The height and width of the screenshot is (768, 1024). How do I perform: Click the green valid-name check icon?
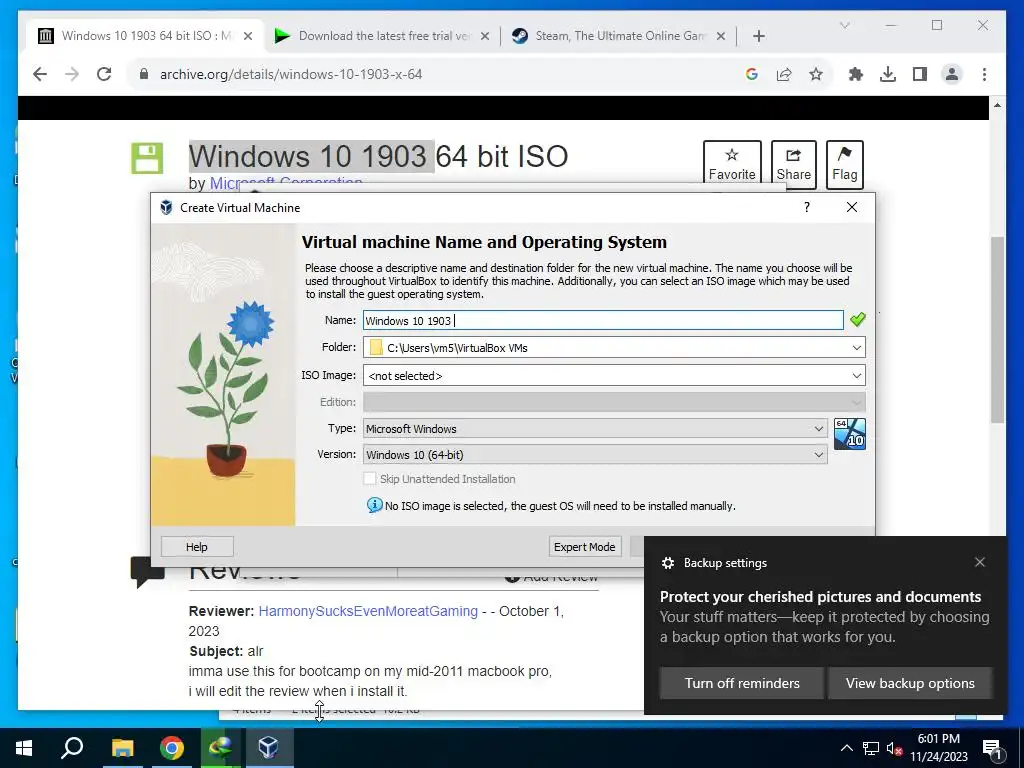(857, 319)
